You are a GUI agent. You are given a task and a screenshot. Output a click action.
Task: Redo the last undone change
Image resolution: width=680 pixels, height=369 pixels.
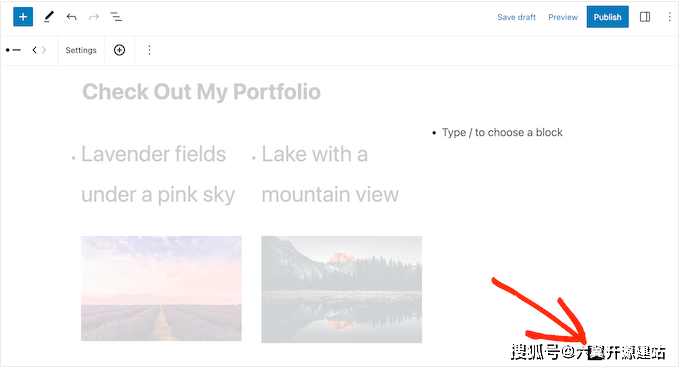[x=94, y=17]
